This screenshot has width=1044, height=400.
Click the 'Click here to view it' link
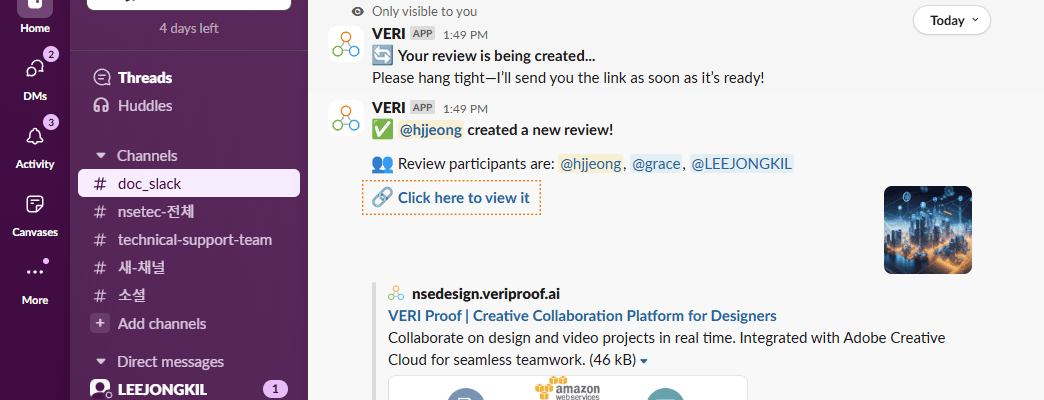(x=463, y=197)
